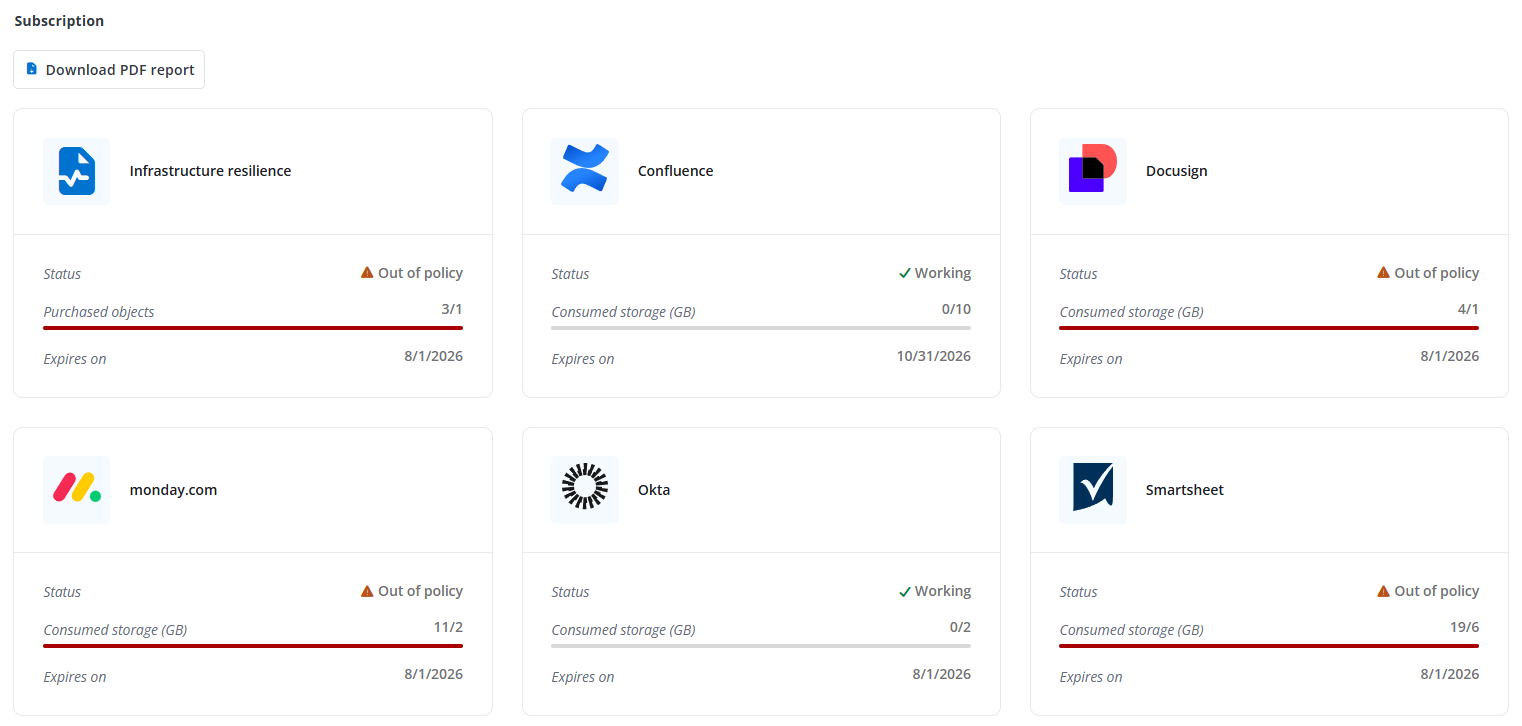Viewport: 1522px width, 726px height.
Task: Click the Purchased objects progress bar
Action: (x=252, y=327)
